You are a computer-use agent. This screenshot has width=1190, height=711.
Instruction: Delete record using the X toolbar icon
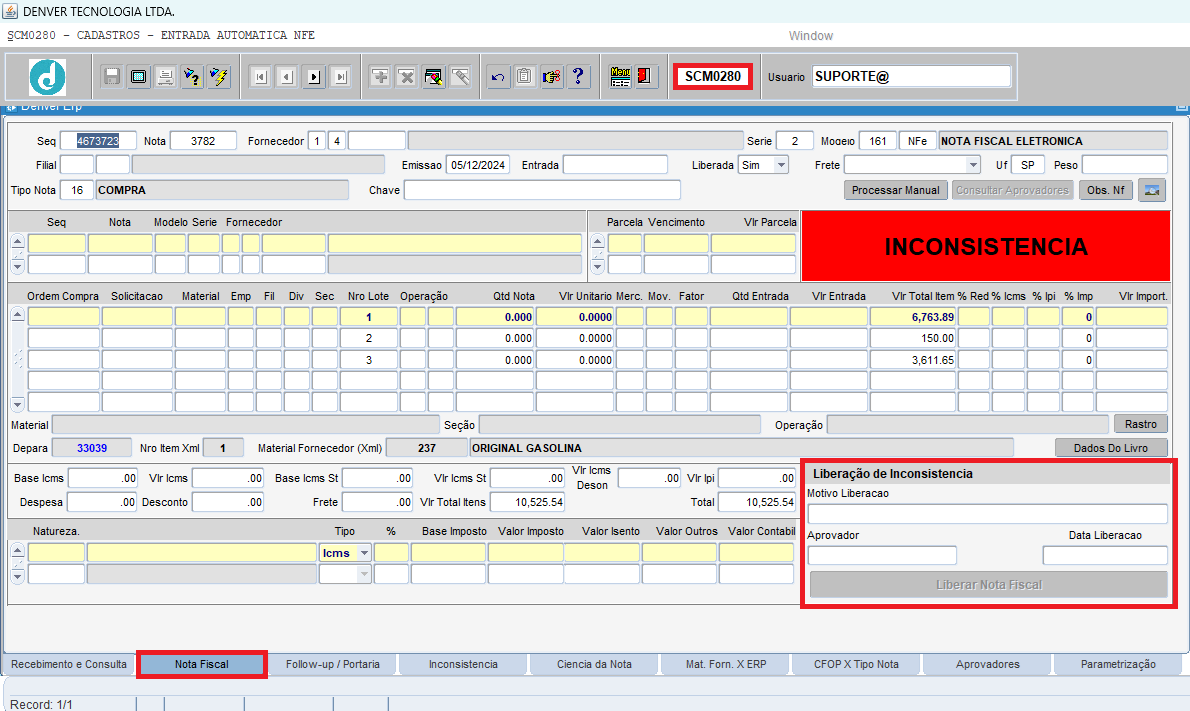tap(407, 77)
